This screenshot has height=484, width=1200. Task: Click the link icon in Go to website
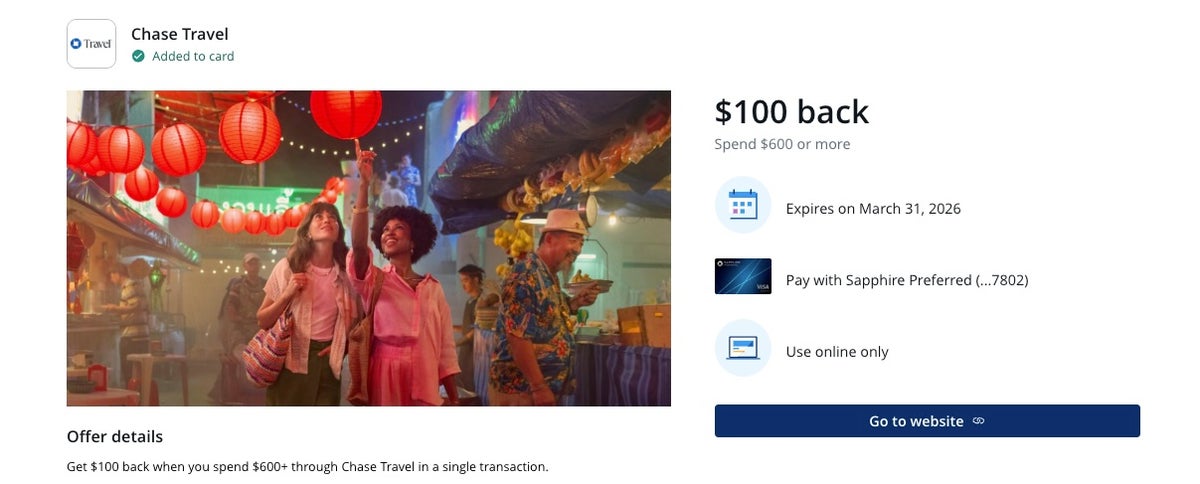pyautogui.click(x=979, y=421)
